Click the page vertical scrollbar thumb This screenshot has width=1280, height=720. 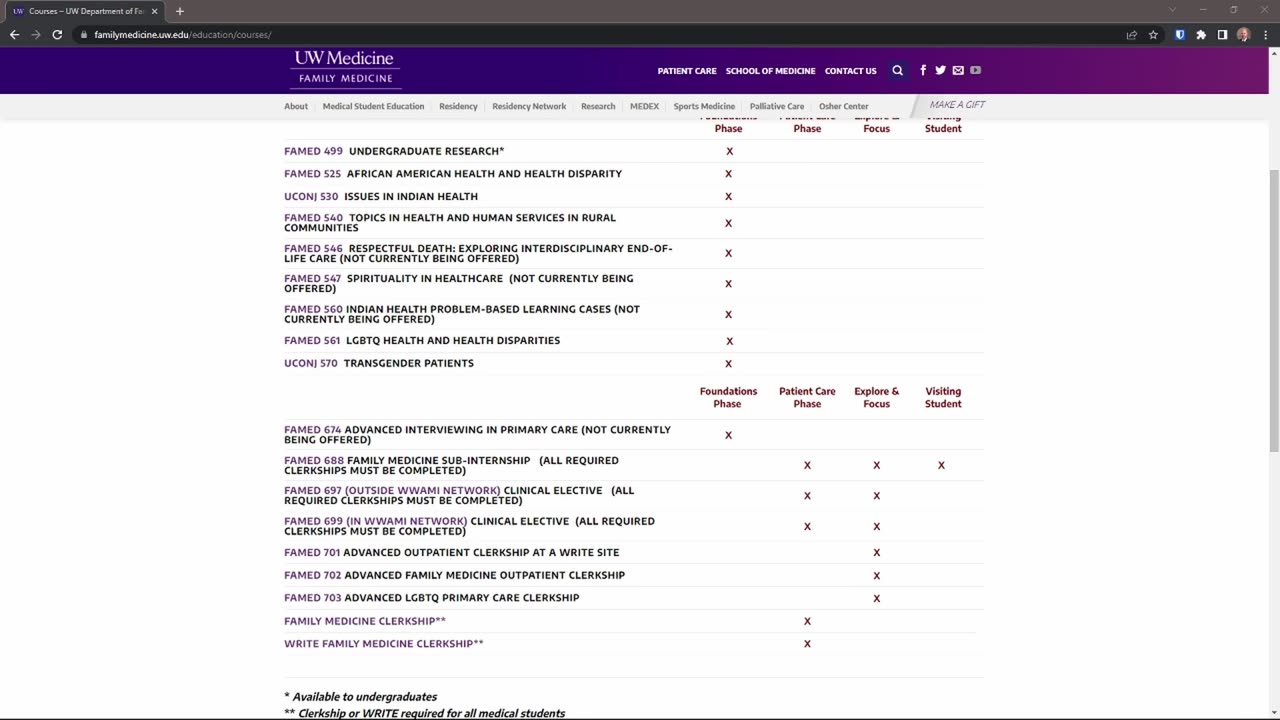click(1274, 310)
